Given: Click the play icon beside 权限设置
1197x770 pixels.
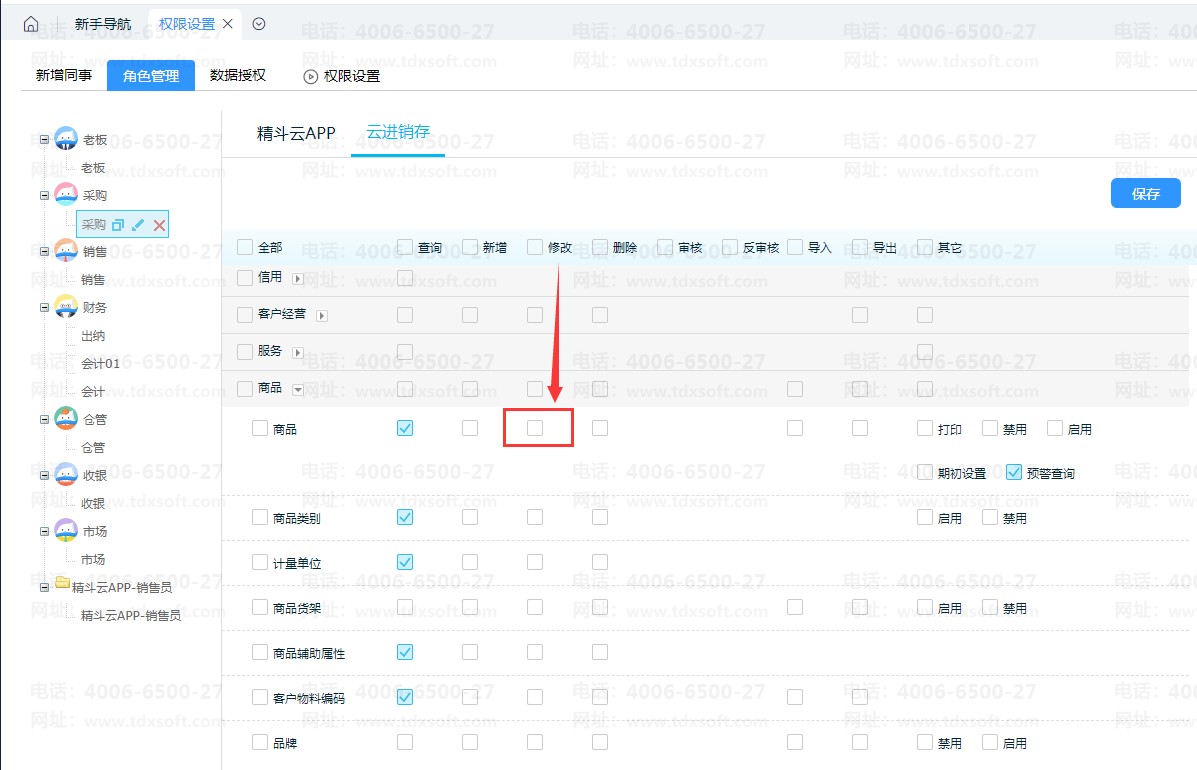Looking at the screenshot, I should click(310, 76).
